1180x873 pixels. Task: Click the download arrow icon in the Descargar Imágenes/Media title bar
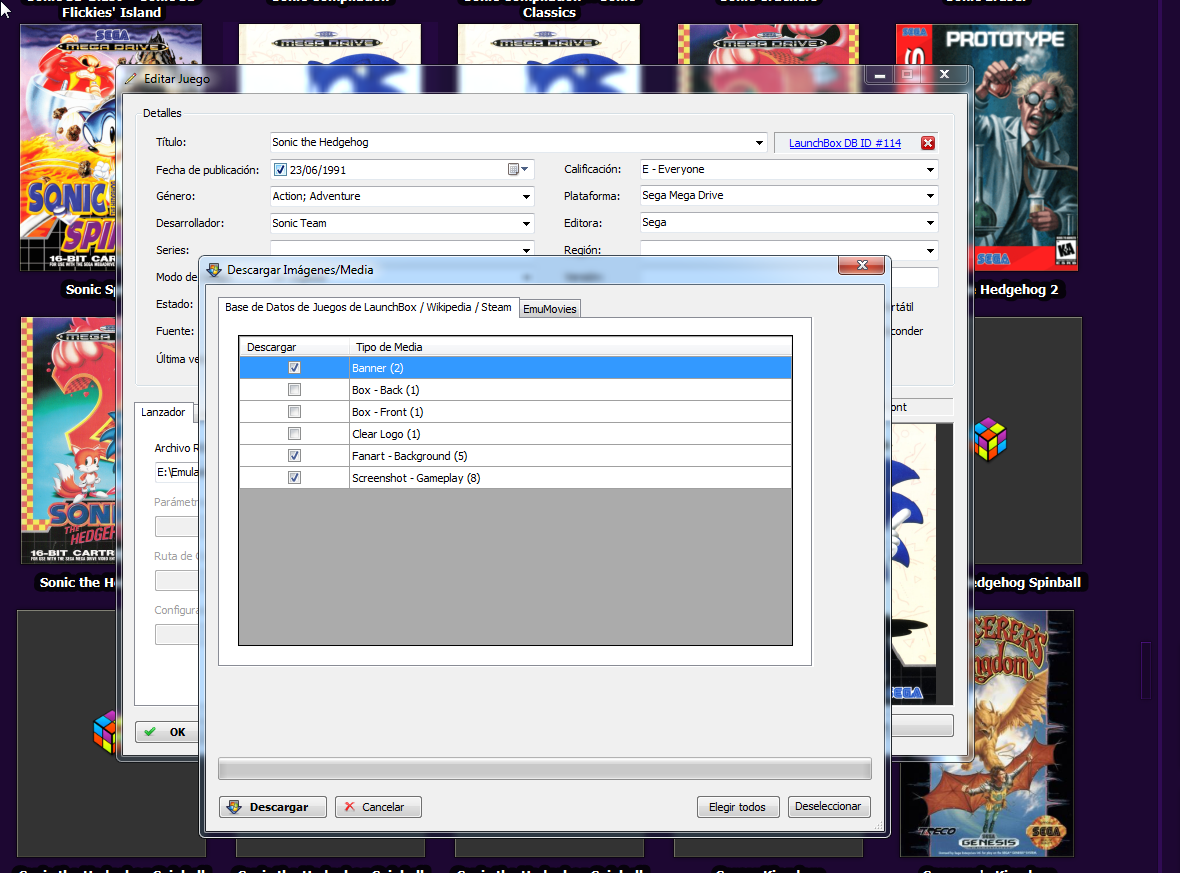[214, 269]
